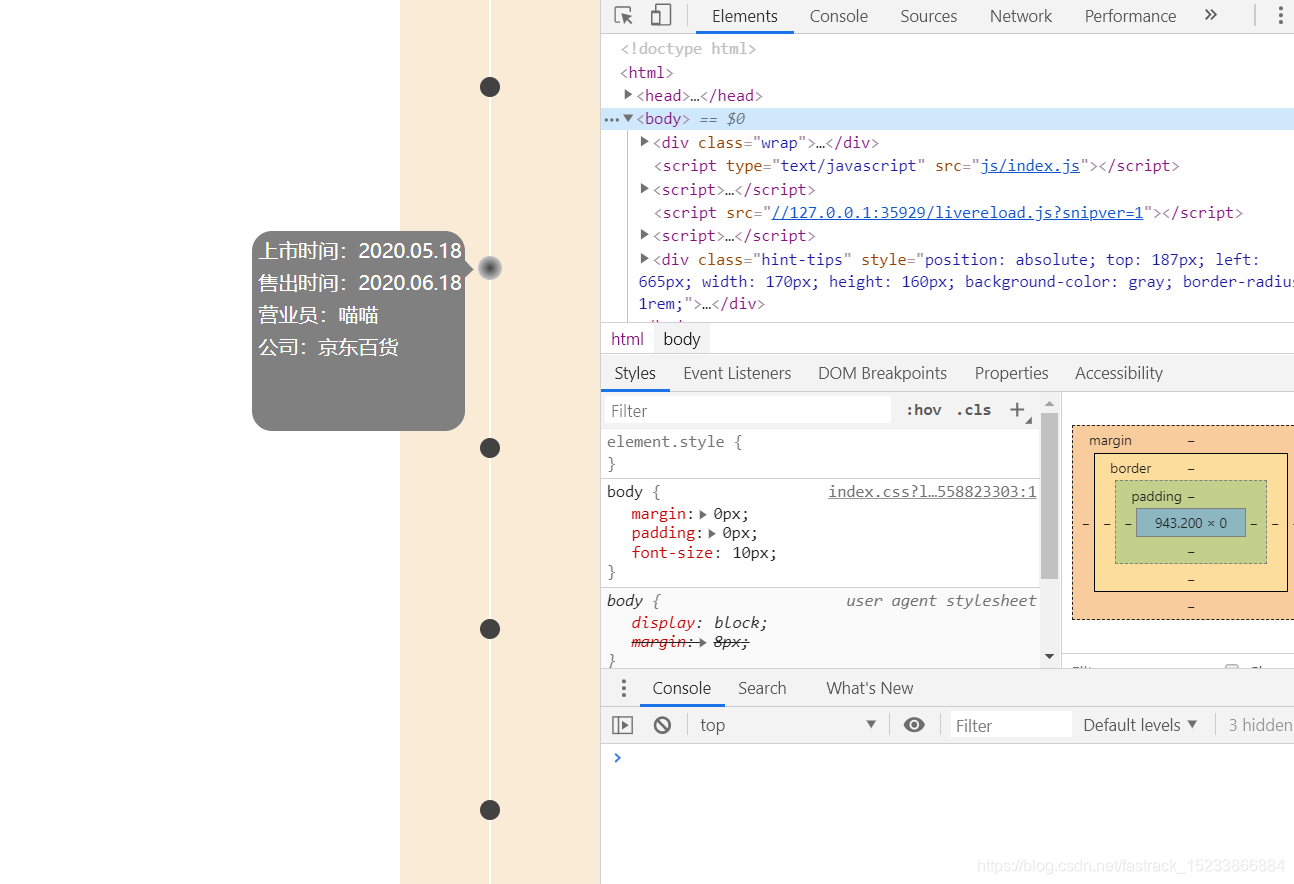This screenshot has height=884, width=1294.
Task: Create live expression eye icon
Action: [x=914, y=725]
